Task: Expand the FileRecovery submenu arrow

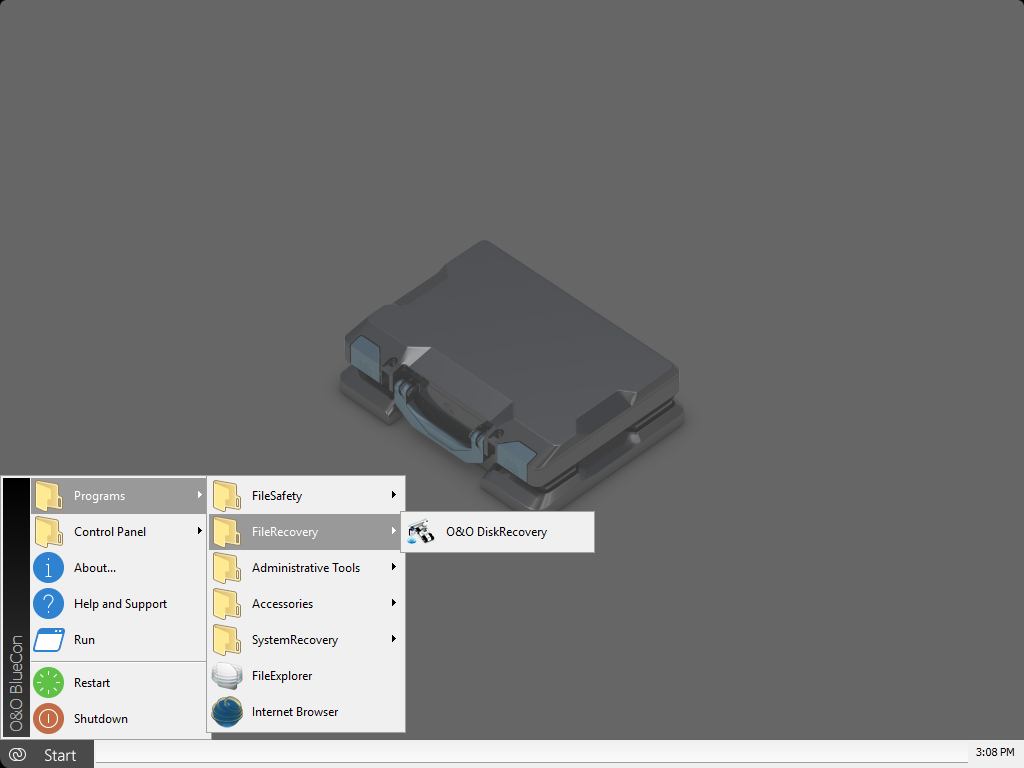Action: 394,531
